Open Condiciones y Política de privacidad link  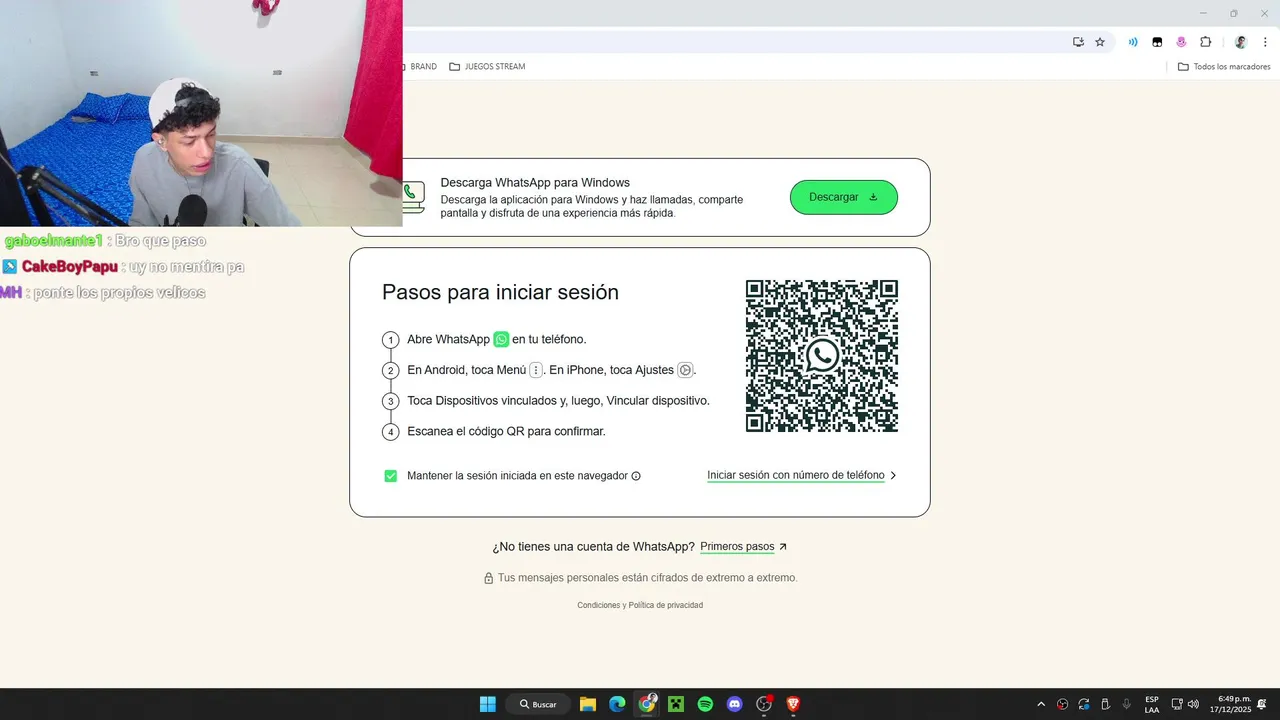(x=640, y=605)
